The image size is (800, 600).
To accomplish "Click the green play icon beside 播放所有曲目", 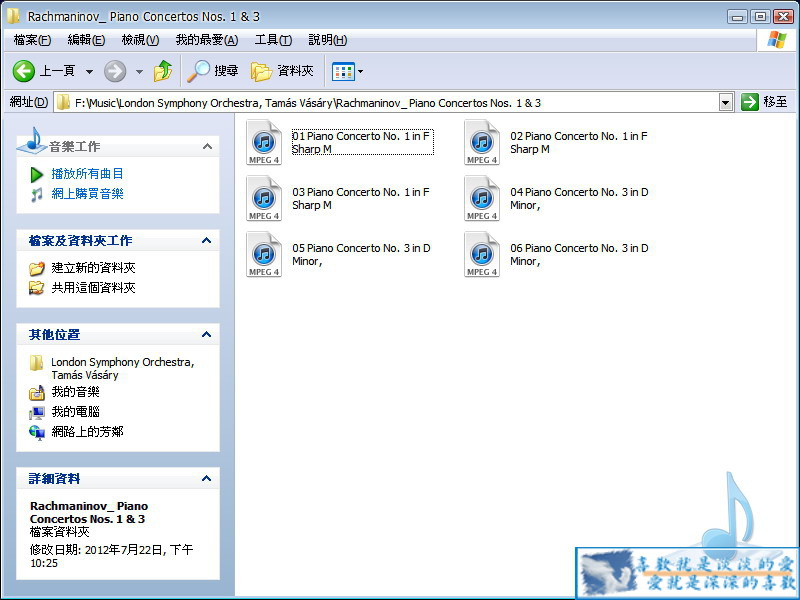I will (37, 174).
